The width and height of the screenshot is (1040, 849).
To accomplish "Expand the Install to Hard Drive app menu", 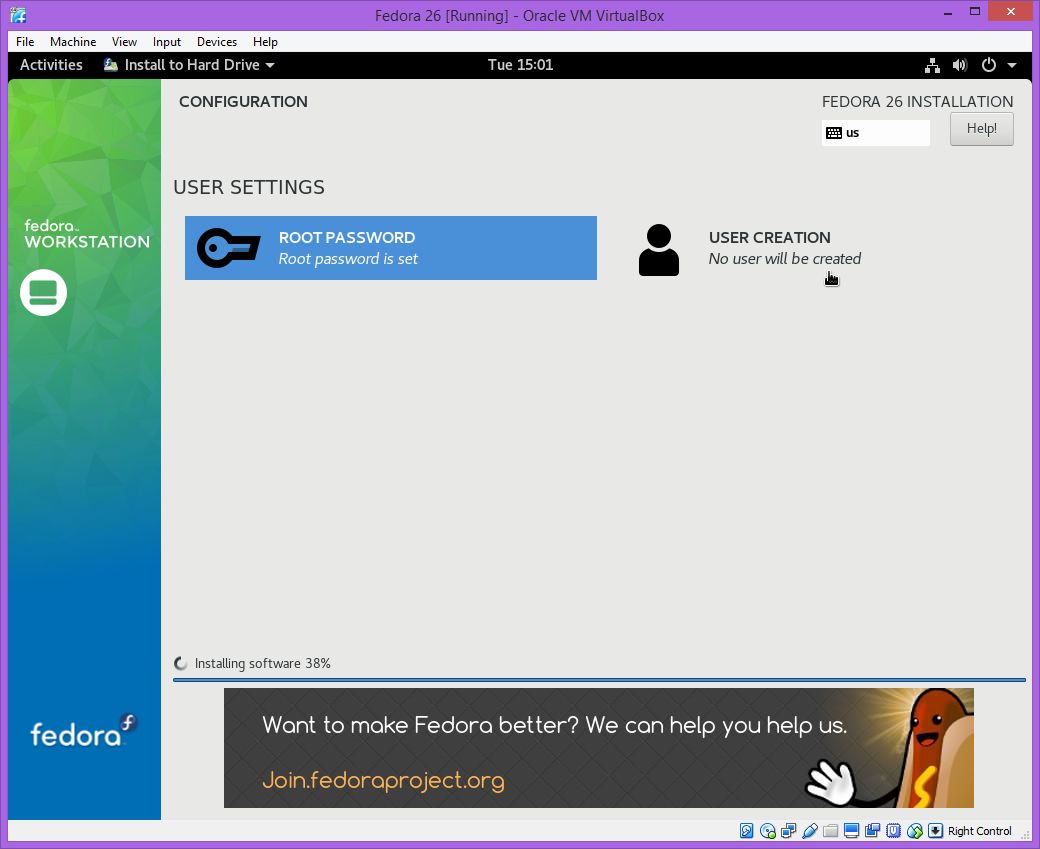I will 189,65.
